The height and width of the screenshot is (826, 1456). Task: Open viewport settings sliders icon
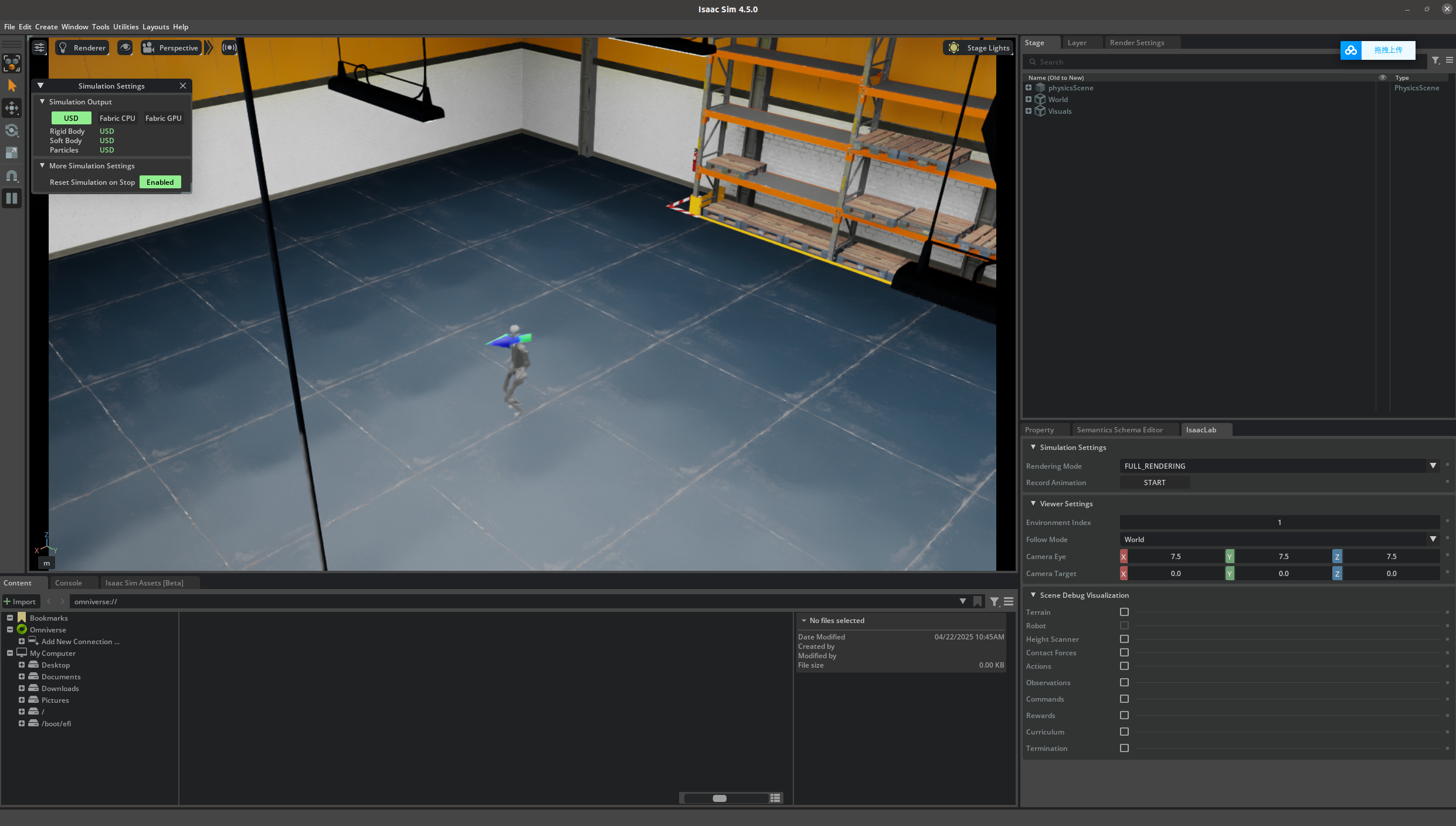point(39,48)
